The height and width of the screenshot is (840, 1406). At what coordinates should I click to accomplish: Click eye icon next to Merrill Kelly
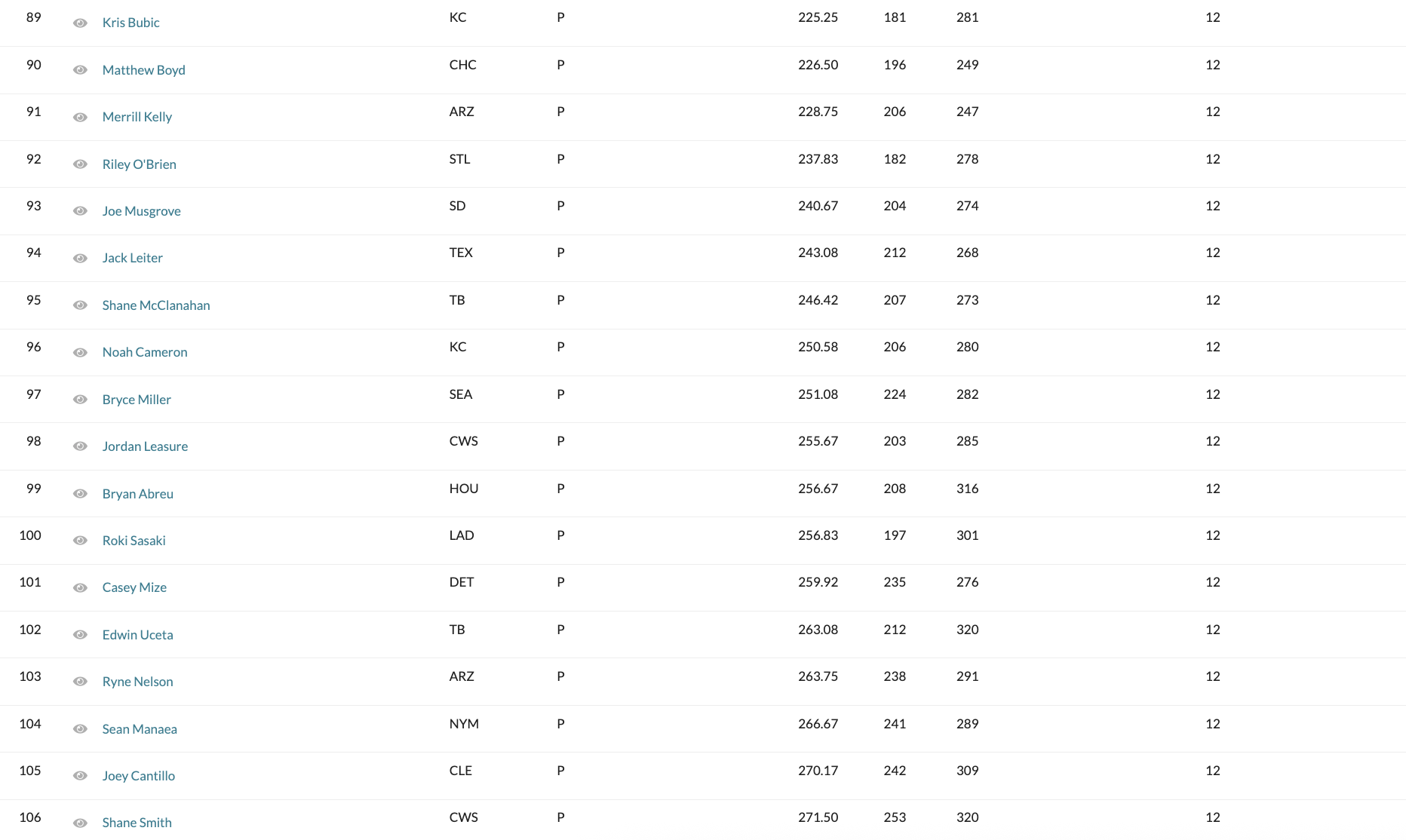80,117
